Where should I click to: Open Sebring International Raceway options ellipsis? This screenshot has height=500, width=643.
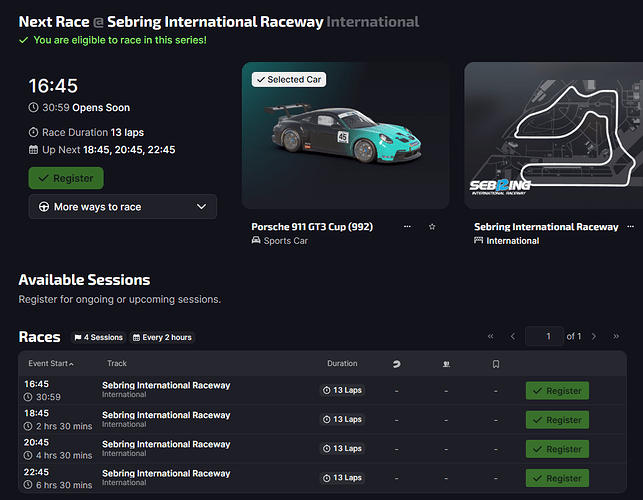click(630, 227)
